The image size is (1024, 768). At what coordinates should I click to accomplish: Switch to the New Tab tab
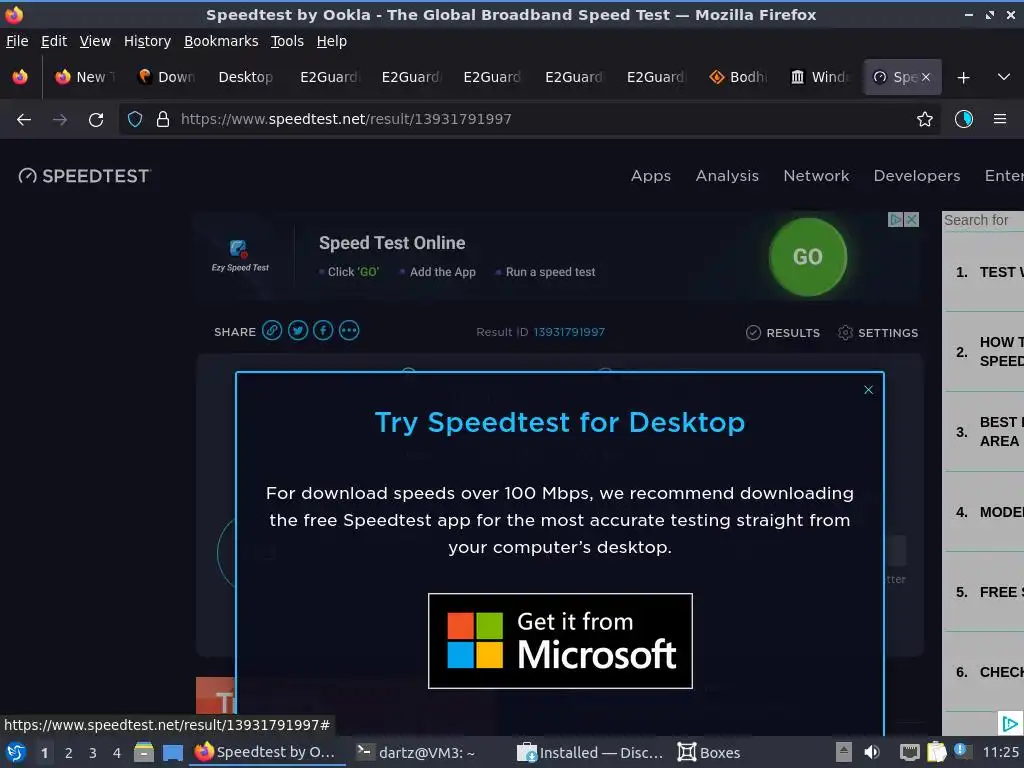tap(85, 77)
